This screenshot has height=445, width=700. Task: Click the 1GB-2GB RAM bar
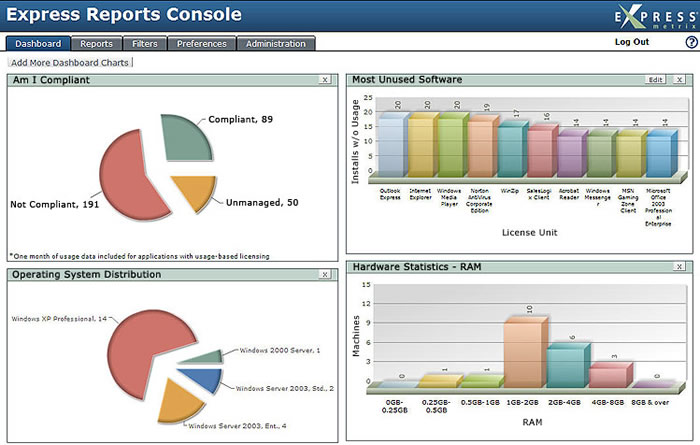pos(525,352)
